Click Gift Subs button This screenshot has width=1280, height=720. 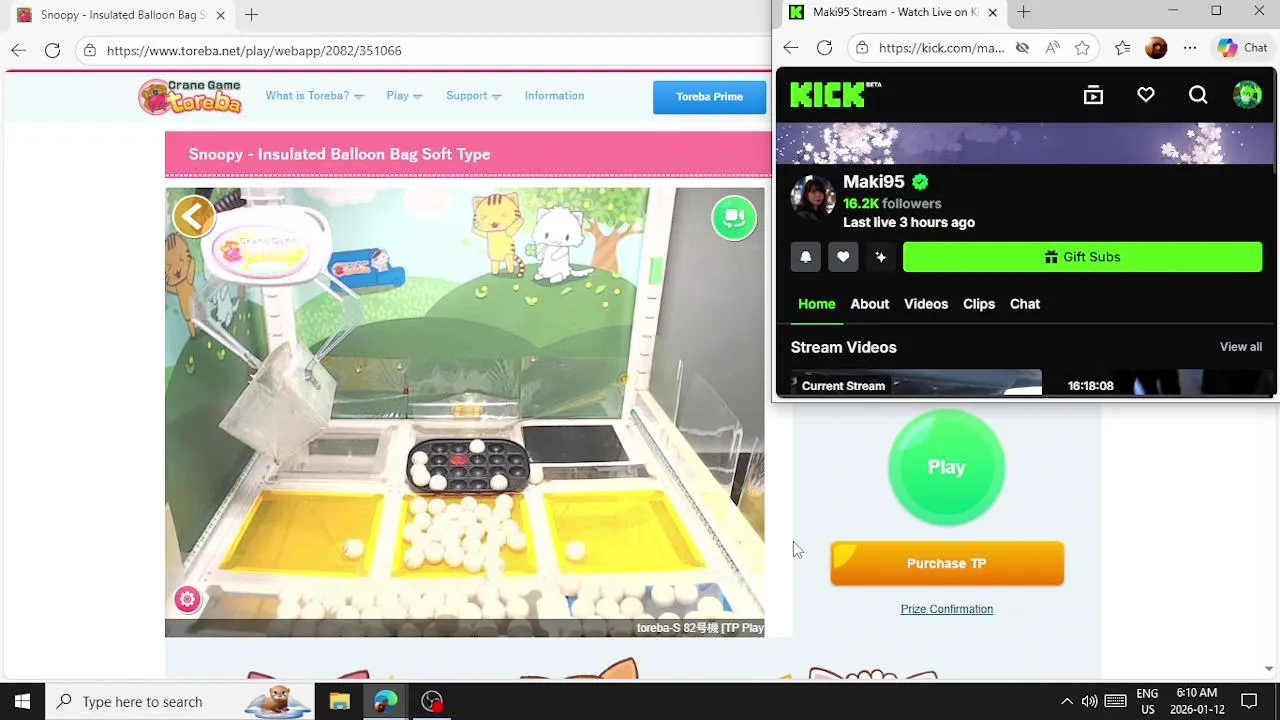pos(1082,257)
